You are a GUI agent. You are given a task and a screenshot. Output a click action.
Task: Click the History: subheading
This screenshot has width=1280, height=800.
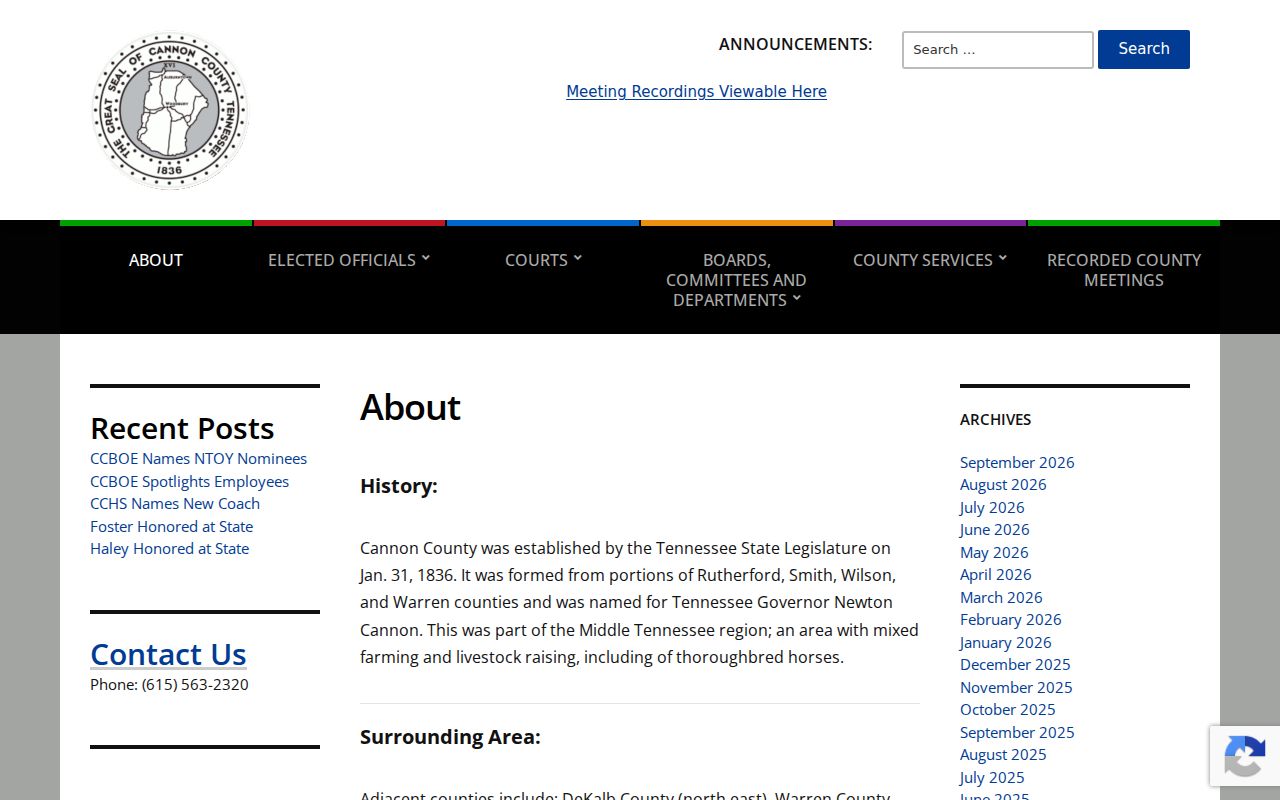tap(399, 486)
